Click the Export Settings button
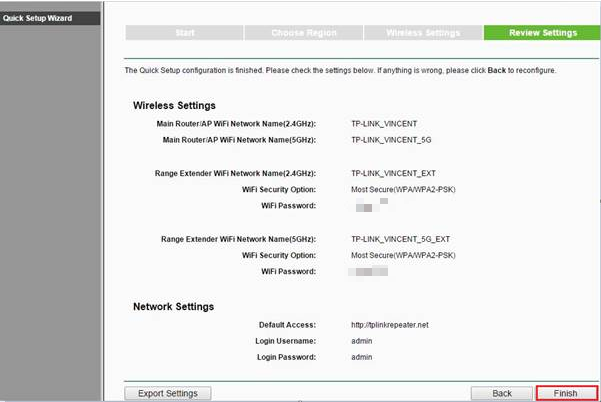Image resolution: width=601 pixels, height=402 pixels. (168, 393)
